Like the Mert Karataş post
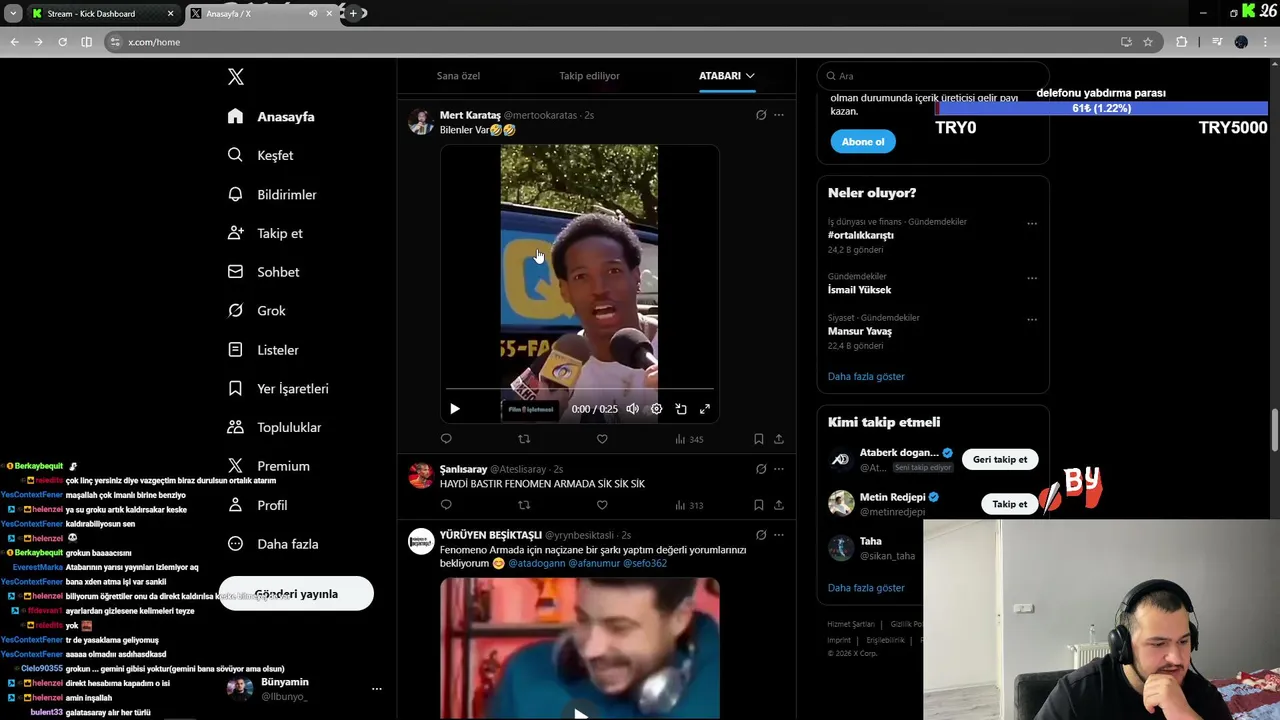Image resolution: width=1280 pixels, height=720 pixels. (x=602, y=439)
